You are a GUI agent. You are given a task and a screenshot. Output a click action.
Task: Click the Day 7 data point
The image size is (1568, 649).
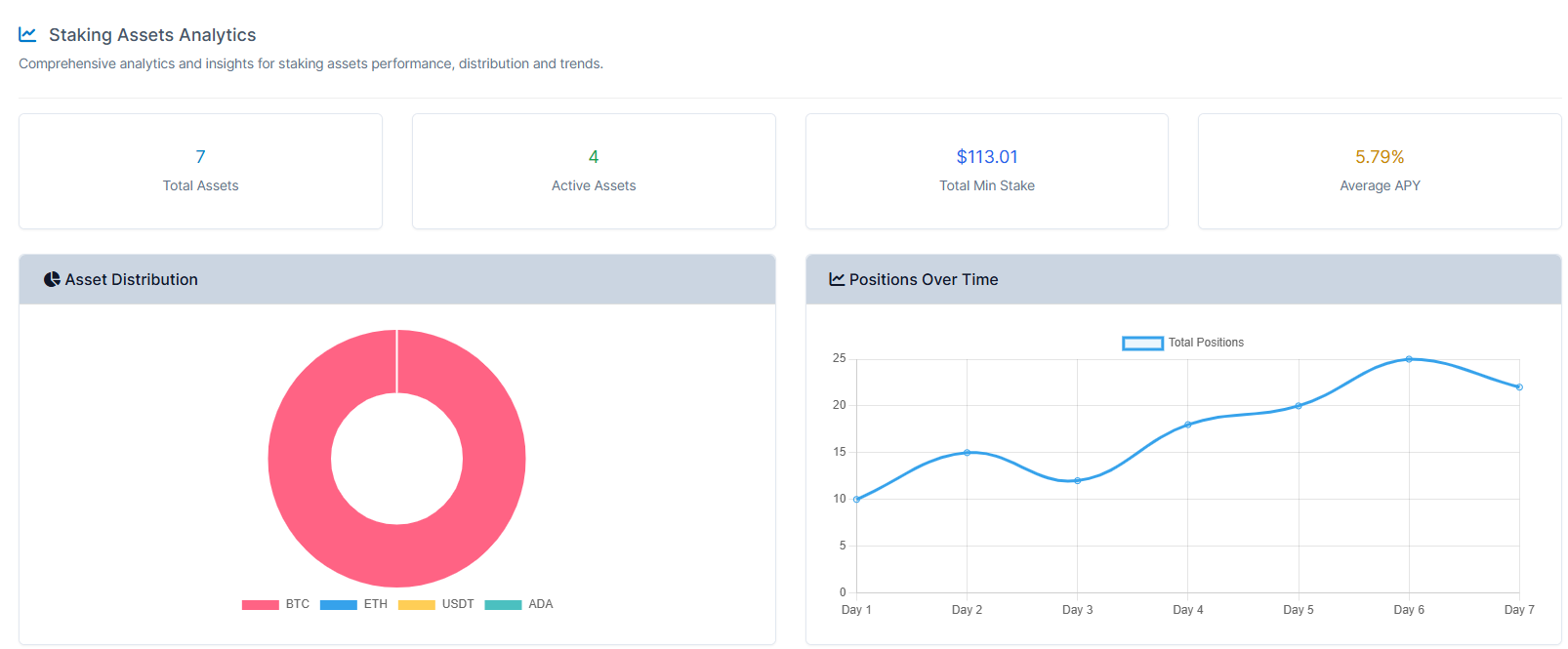1519,387
